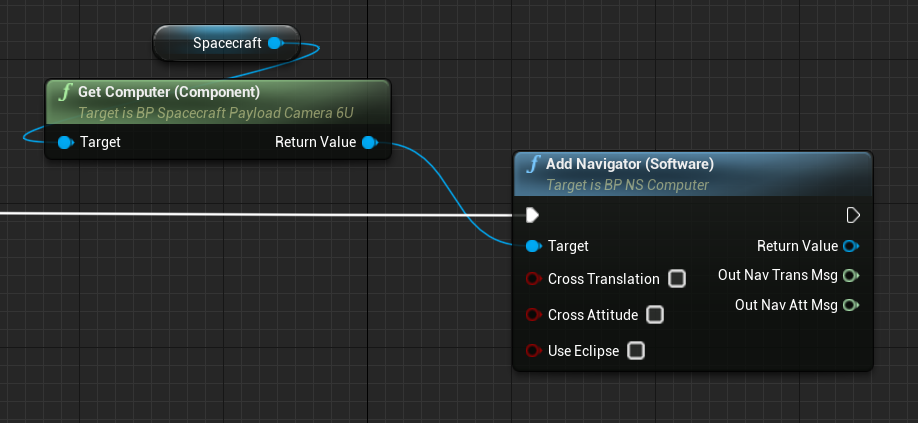Toggle the Use Eclipse checkbox
The width and height of the screenshot is (918, 423).
pyautogui.click(x=636, y=351)
